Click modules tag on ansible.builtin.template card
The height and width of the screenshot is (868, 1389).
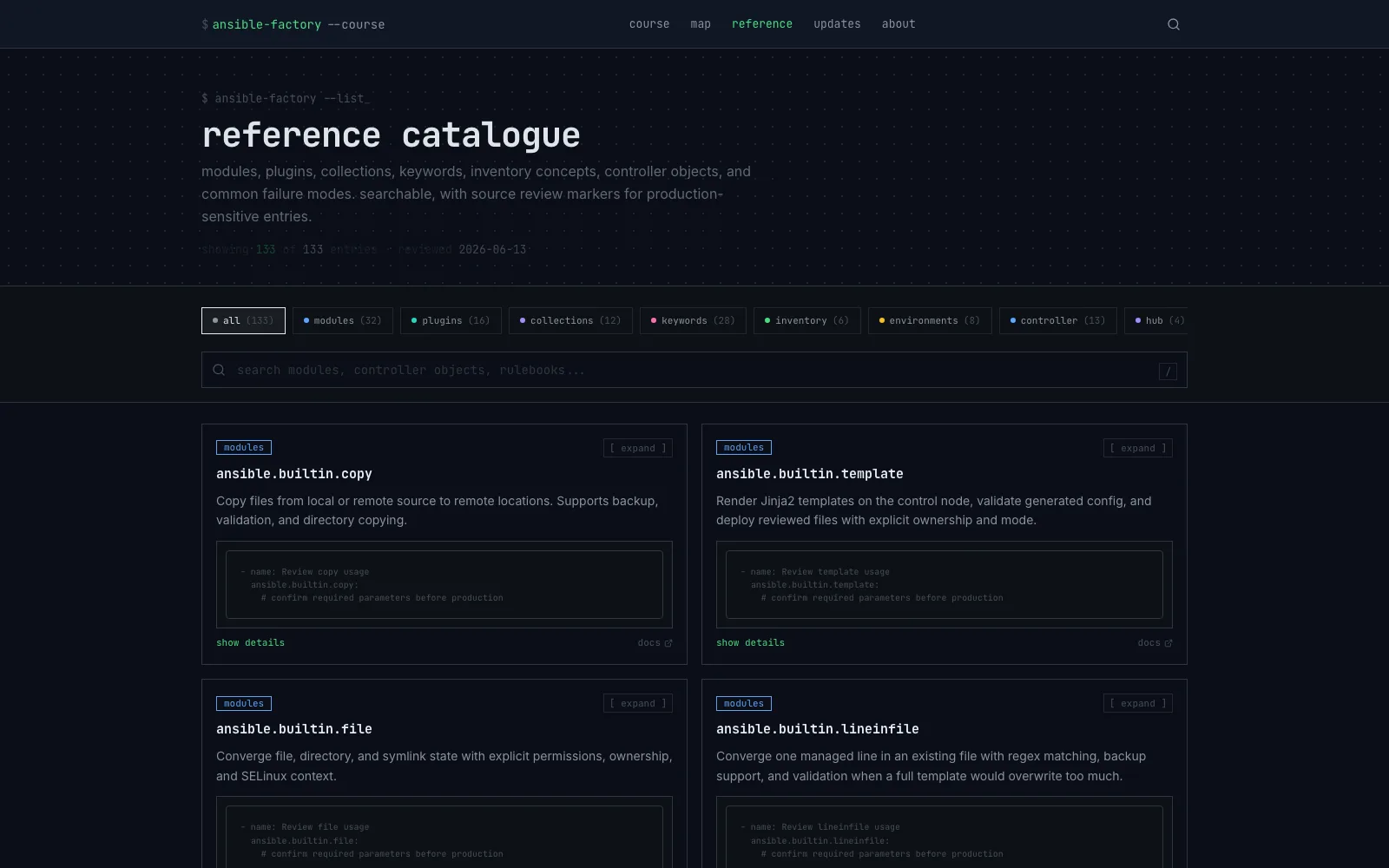point(744,448)
